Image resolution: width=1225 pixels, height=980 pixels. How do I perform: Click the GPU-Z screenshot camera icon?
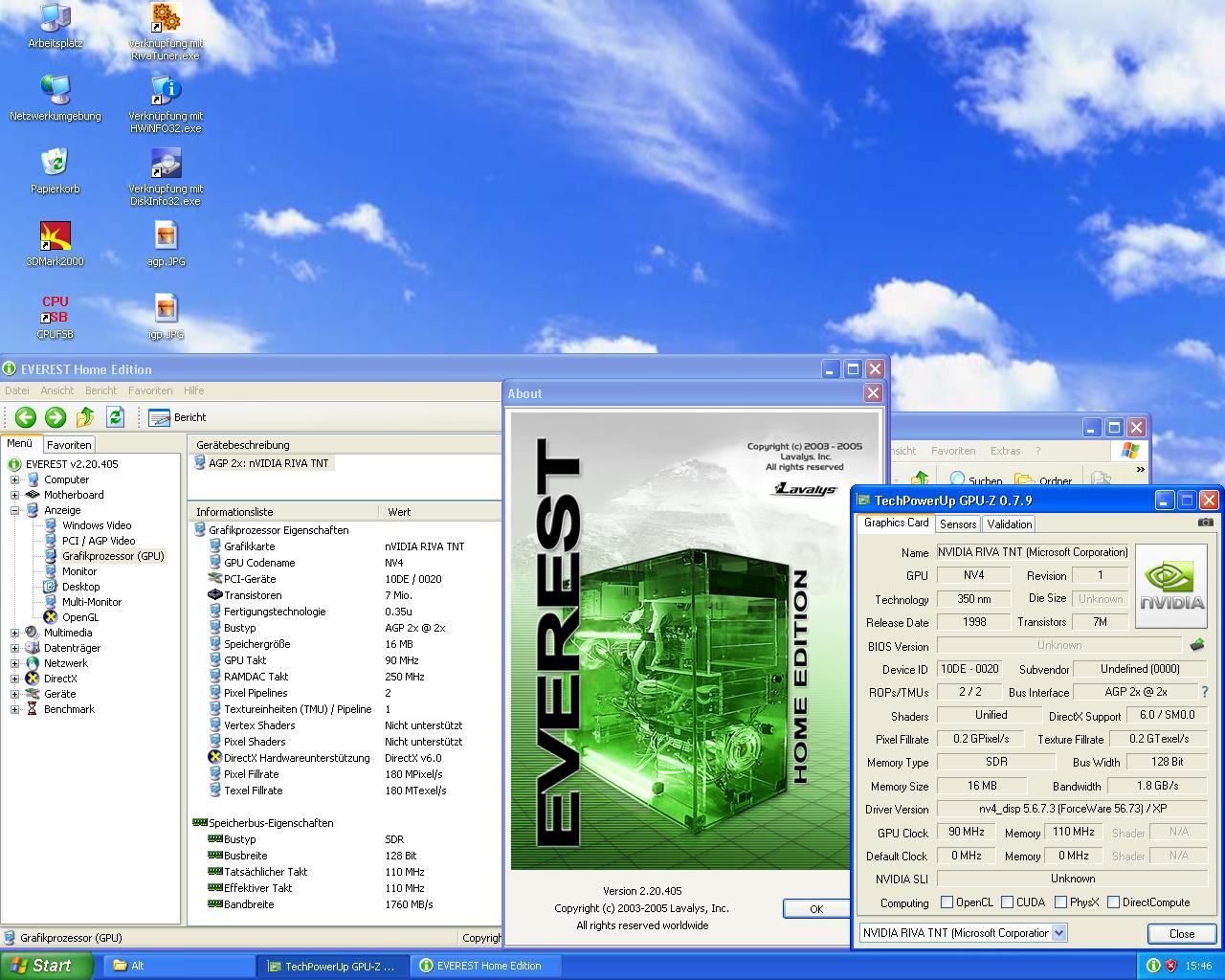(1206, 523)
